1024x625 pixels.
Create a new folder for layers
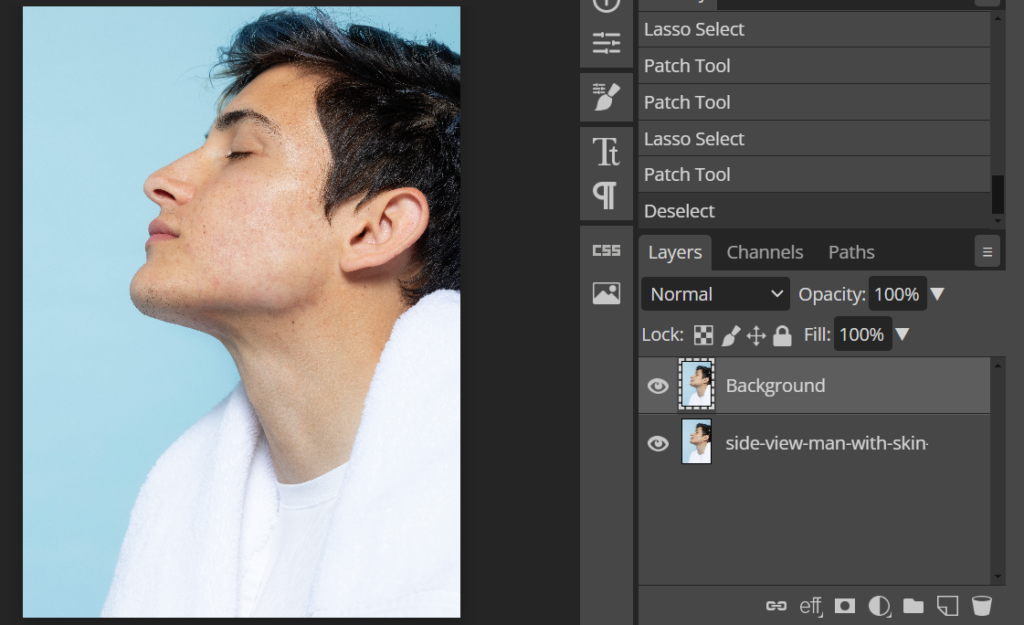[x=913, y=606]
